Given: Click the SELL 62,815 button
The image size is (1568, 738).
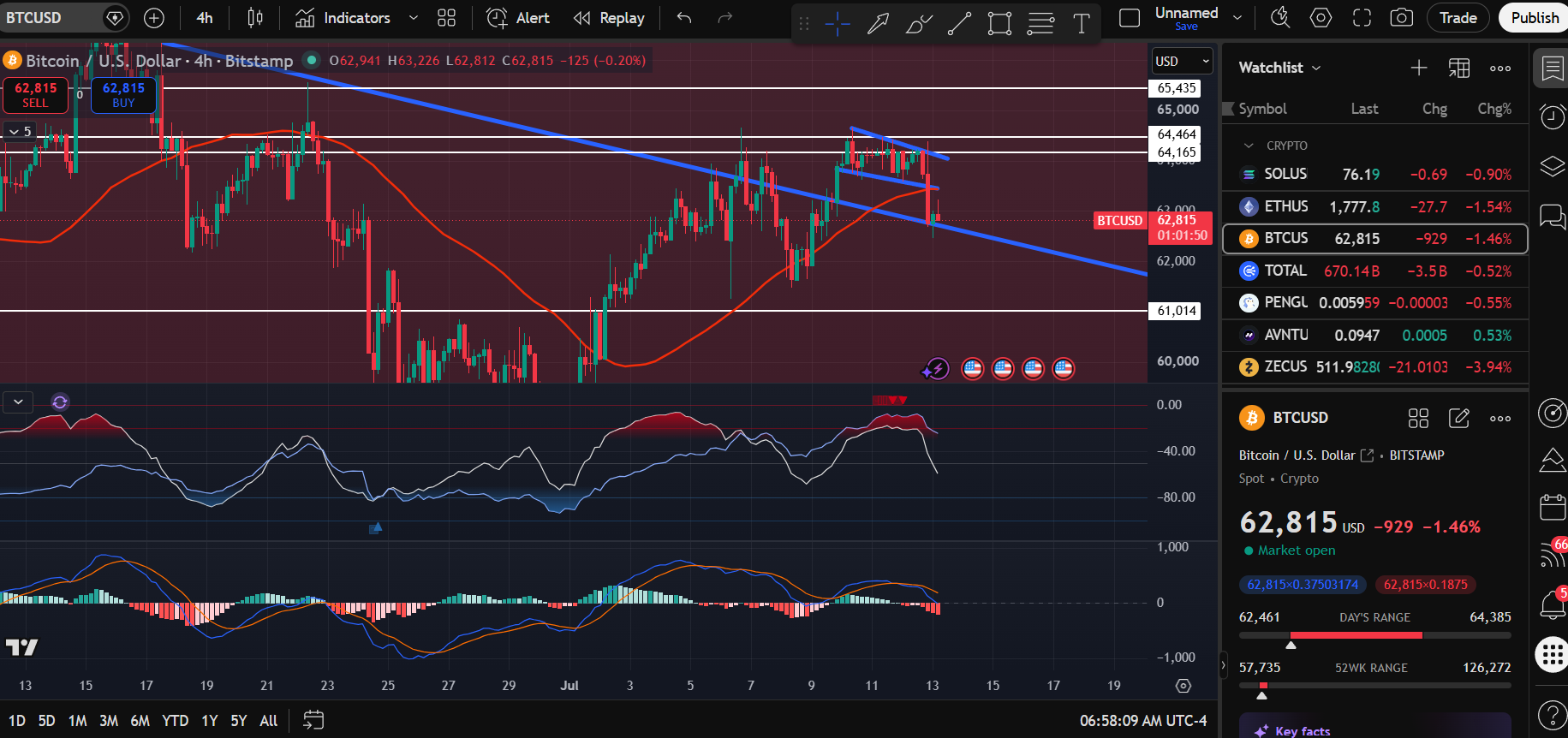Looking at the screenshot, I should [35, 95].
